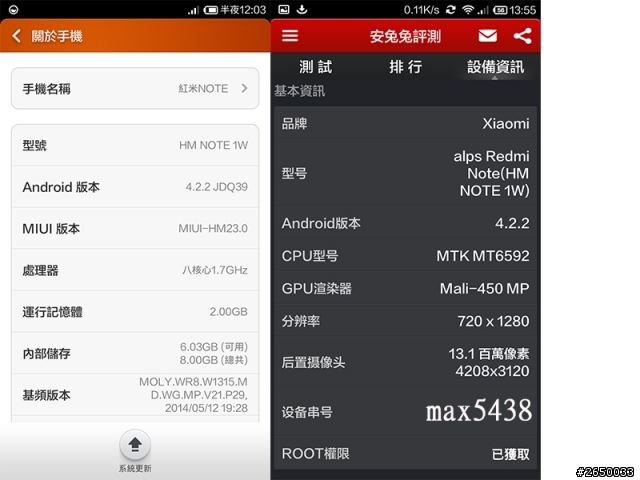Viewport: 640px width, 480px height.
Task: Expand the 手機名稱 row chevron
Action: (x=244, y=88)
